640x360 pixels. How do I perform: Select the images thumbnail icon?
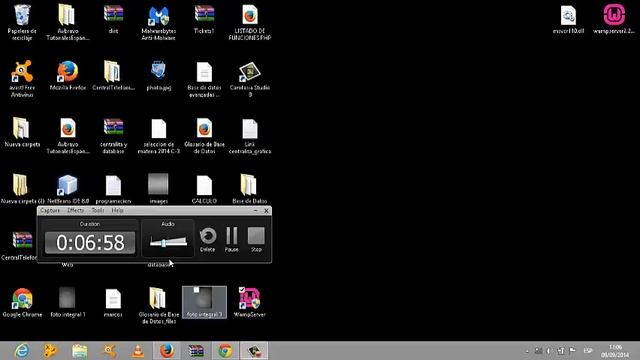(158, 189)
